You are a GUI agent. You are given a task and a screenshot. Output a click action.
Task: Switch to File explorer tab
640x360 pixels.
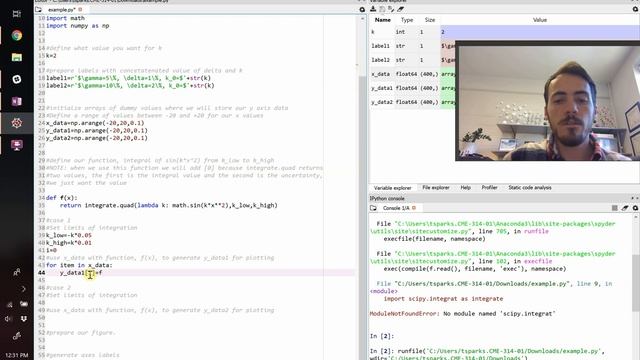pos(436,188)
